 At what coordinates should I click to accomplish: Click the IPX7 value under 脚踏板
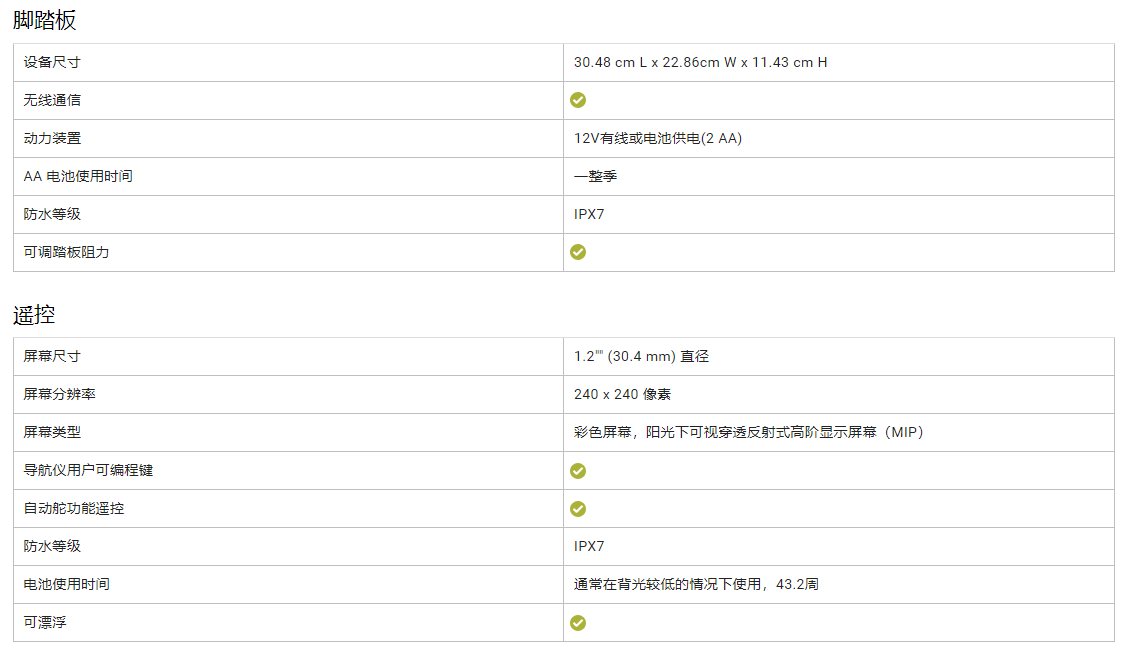[x=589, y=214]
